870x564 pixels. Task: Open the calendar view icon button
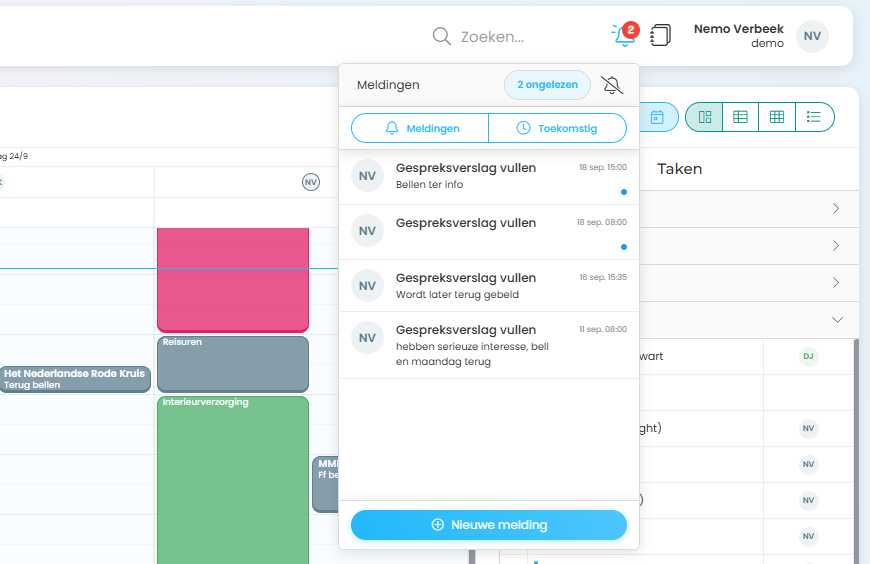pos(657,117)
